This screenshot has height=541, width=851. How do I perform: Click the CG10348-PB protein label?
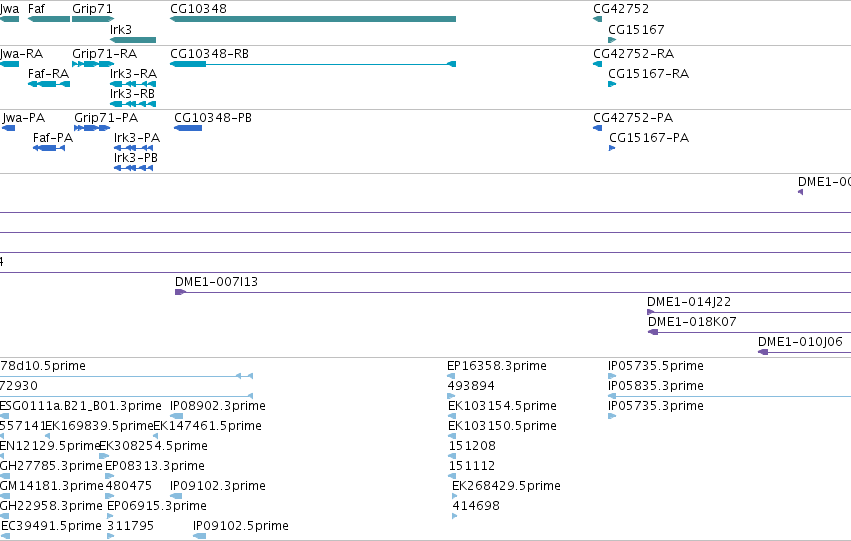(213, 118)
